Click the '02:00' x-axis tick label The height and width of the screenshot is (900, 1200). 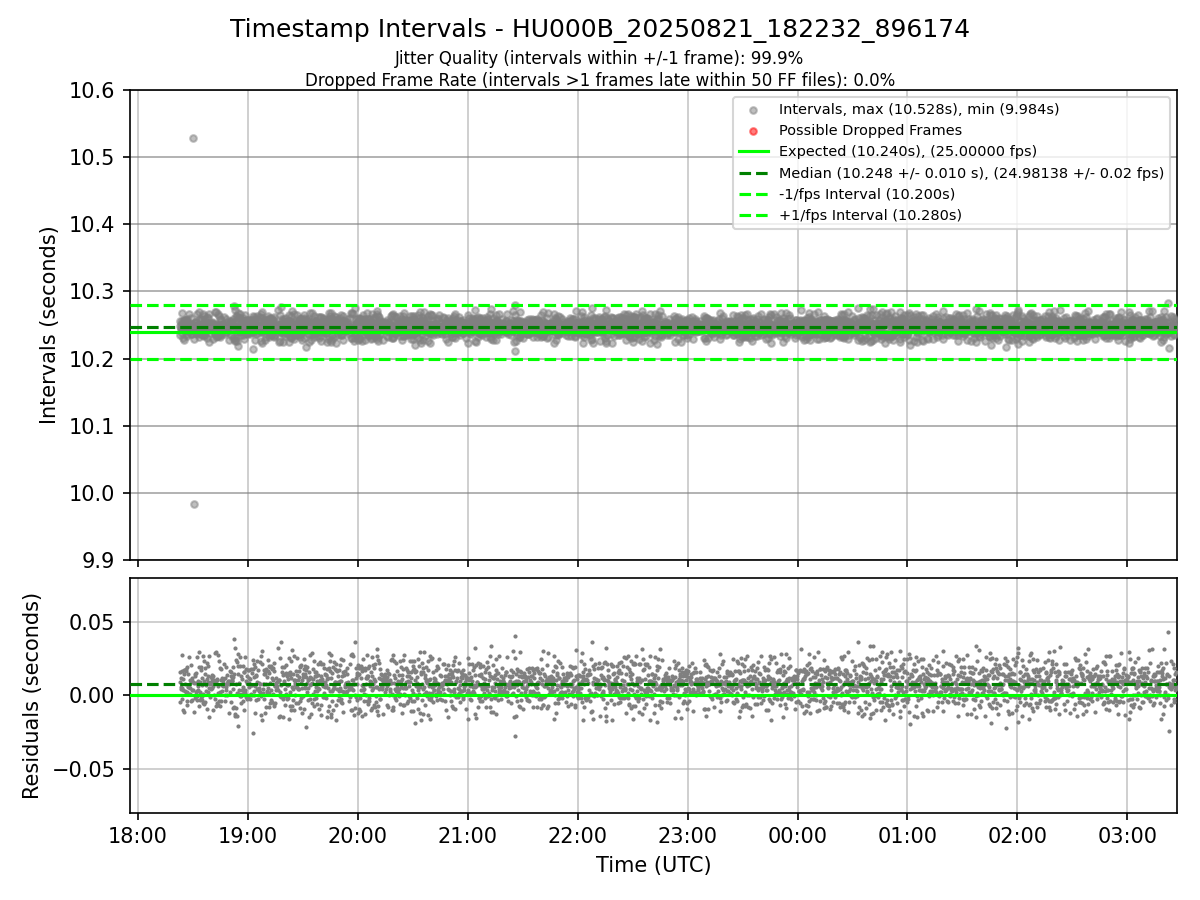coord(1017,835)
